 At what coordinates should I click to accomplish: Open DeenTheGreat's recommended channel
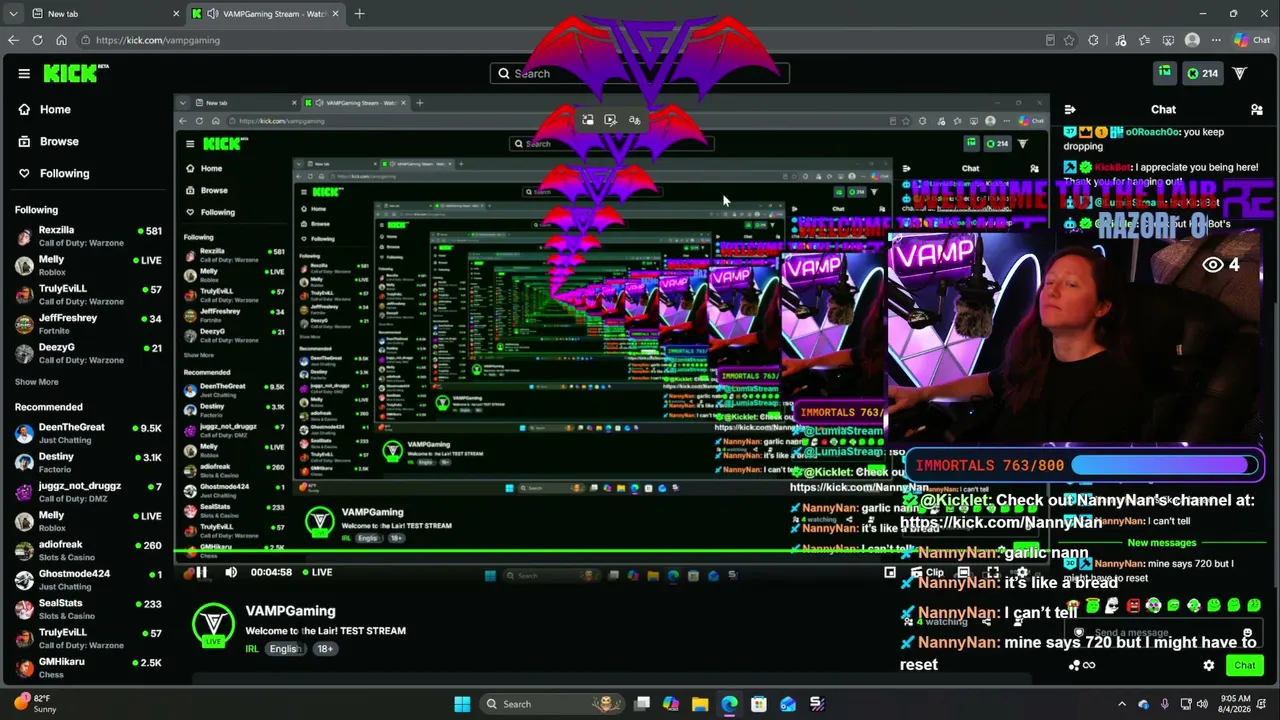tap(88, 433)
